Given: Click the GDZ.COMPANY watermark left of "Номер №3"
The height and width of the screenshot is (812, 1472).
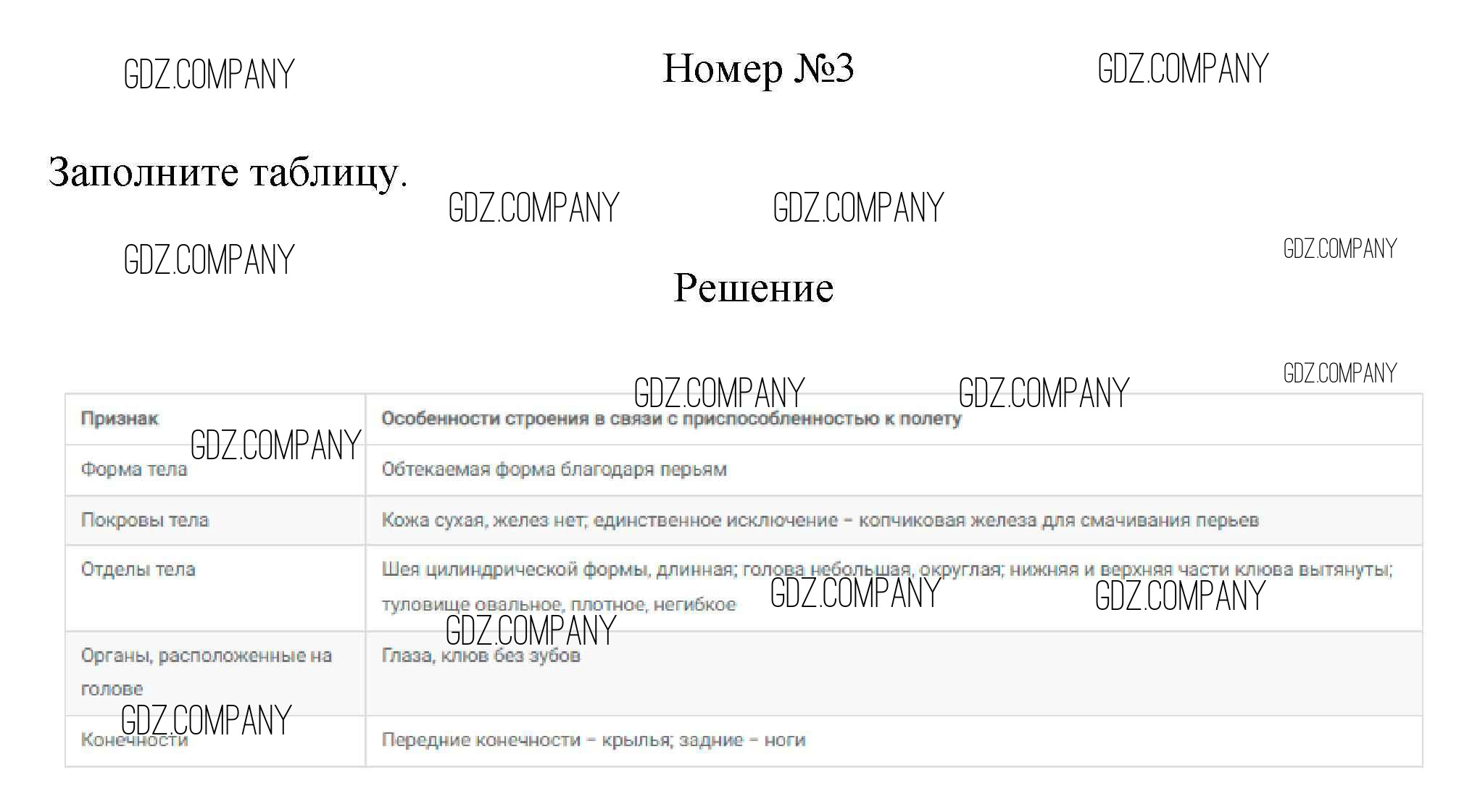Looking at the screenshot, I should tap(209, 75).
